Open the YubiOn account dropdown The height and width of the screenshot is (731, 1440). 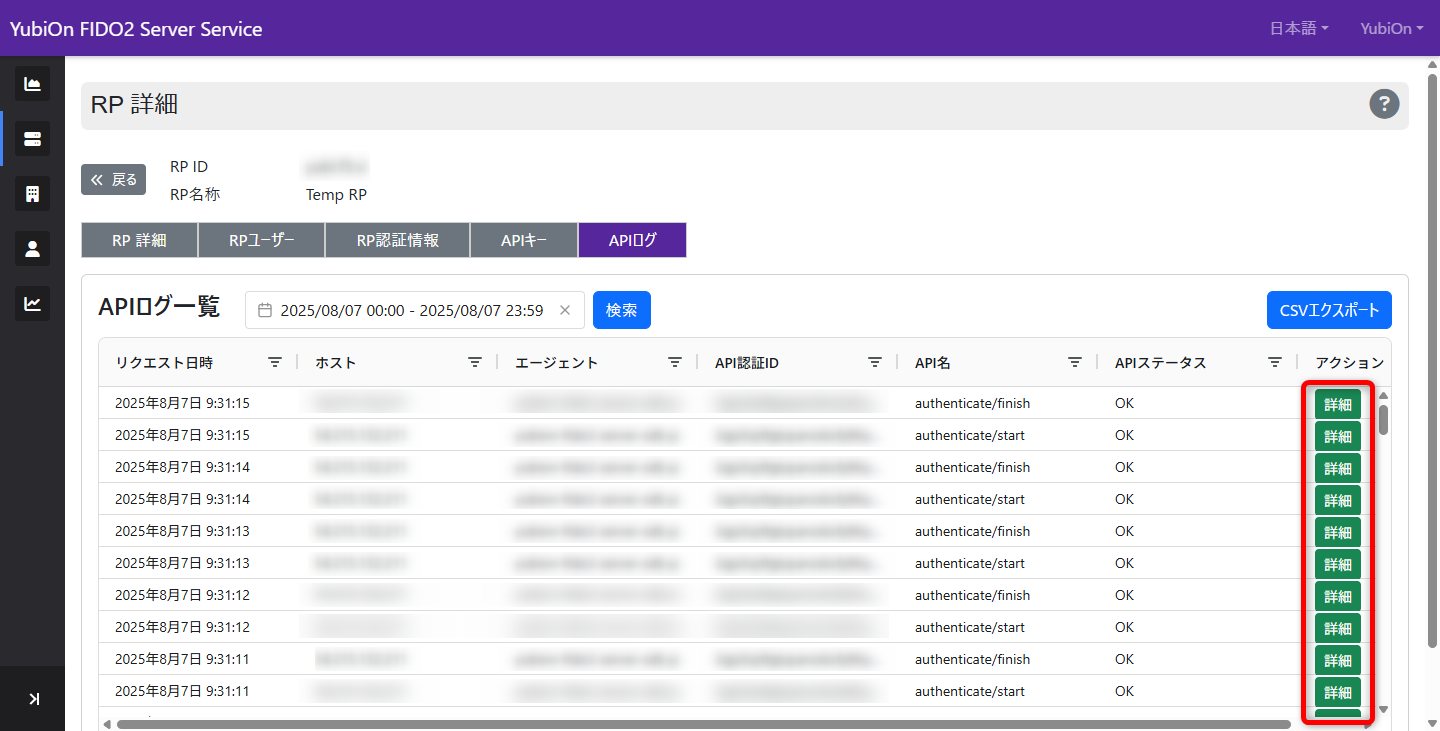click(x=1392, y=29)
